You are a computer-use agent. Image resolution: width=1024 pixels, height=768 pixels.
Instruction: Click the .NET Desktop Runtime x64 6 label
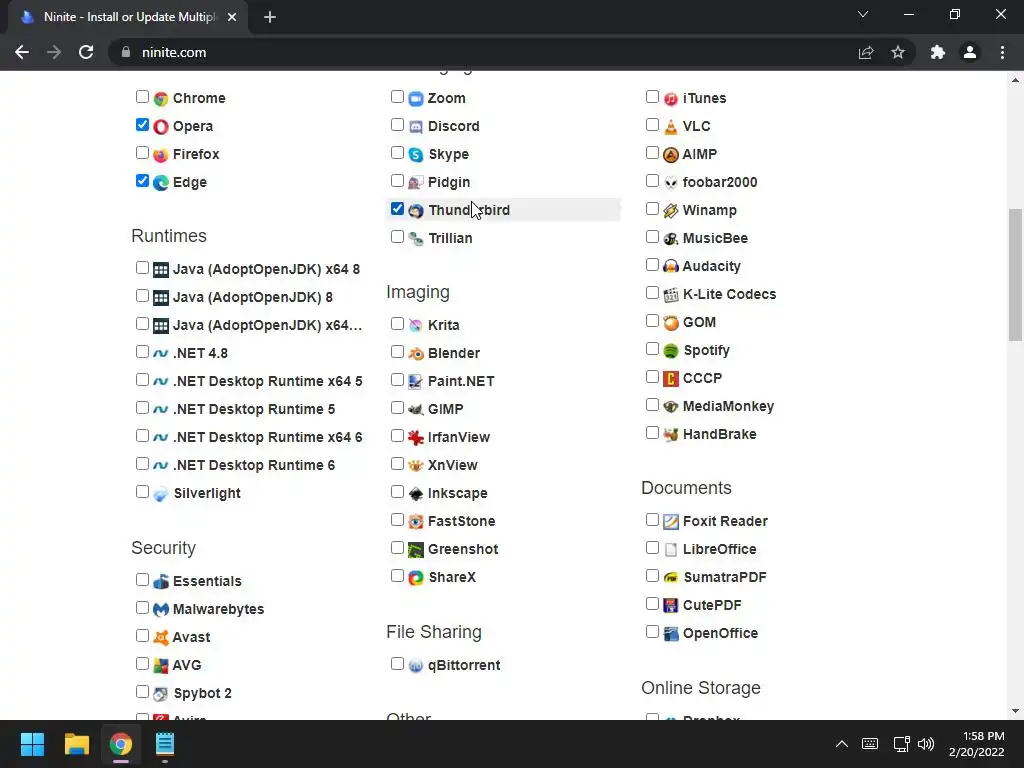pos(268,438)
